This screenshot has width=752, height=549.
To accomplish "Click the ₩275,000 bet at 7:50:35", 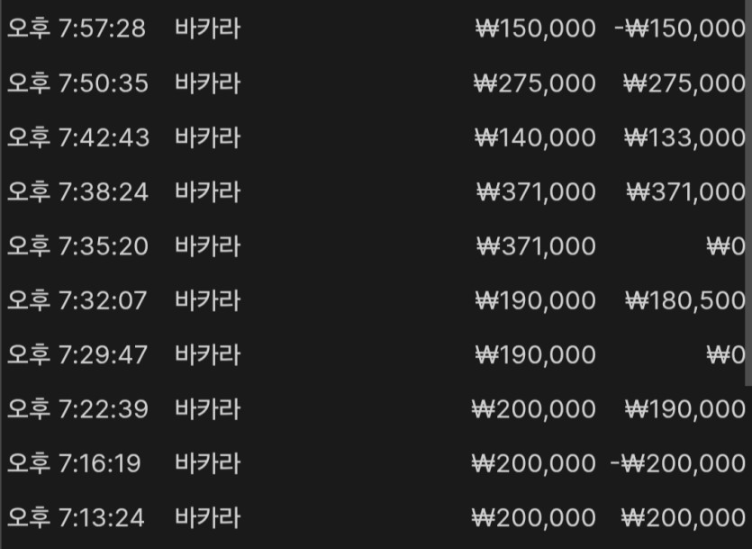I will click(x=535, y=83).
